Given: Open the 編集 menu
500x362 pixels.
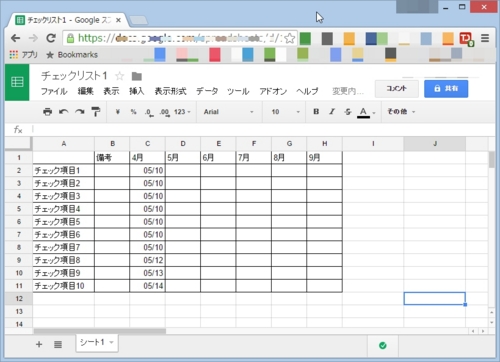Looking at the screenshot, I should pyautogui.click(x=85, y=91).
